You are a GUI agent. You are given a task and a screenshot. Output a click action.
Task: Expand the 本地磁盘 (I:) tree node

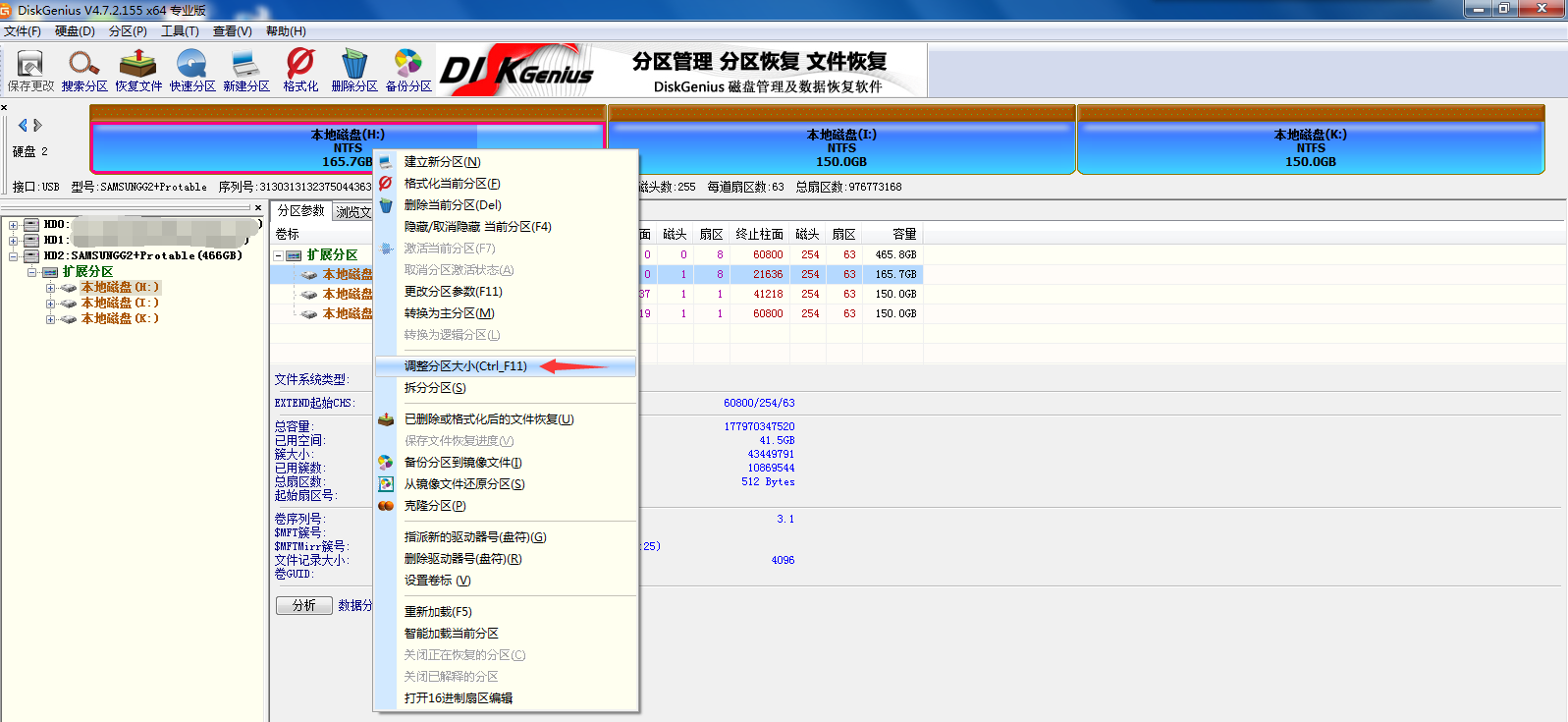tap(50, 304)
